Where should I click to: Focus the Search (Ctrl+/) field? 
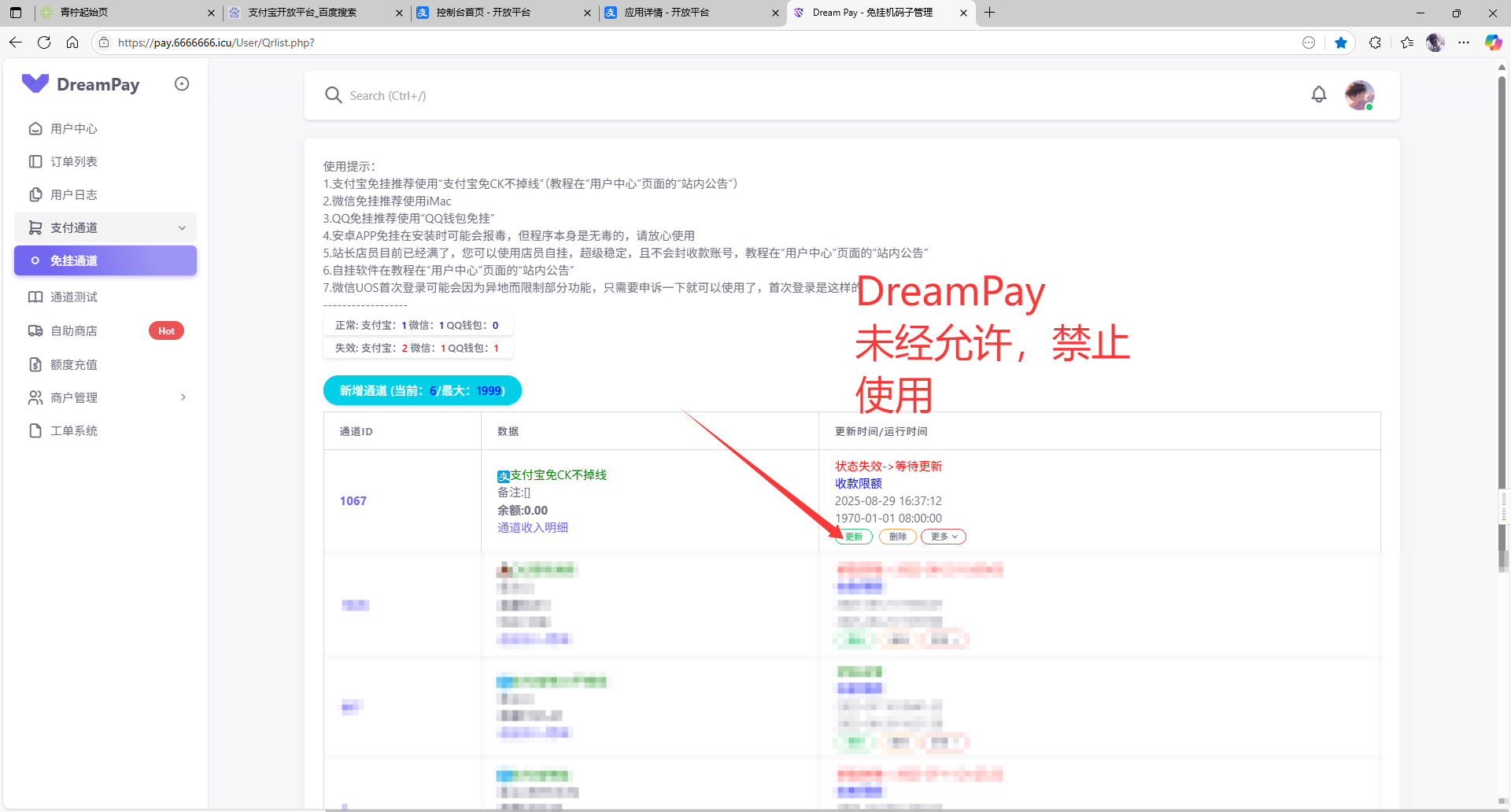[708, 95]
